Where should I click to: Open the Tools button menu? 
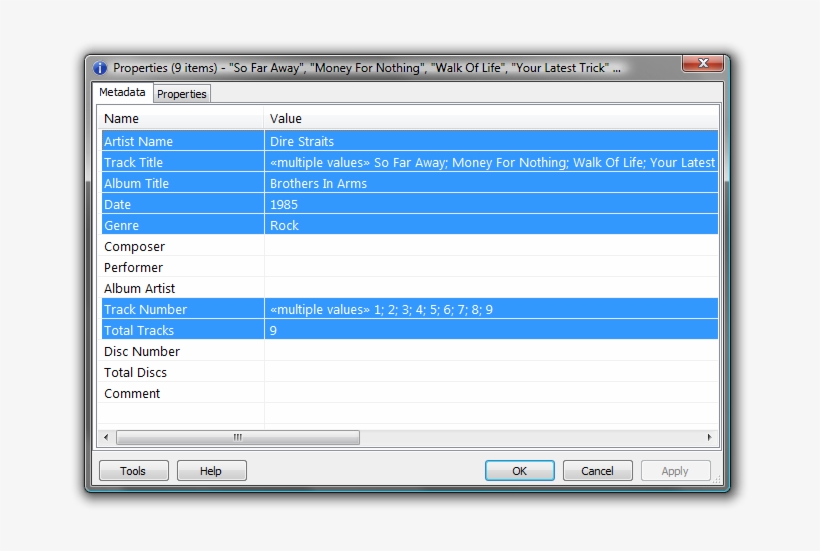[x=133, y=471]
